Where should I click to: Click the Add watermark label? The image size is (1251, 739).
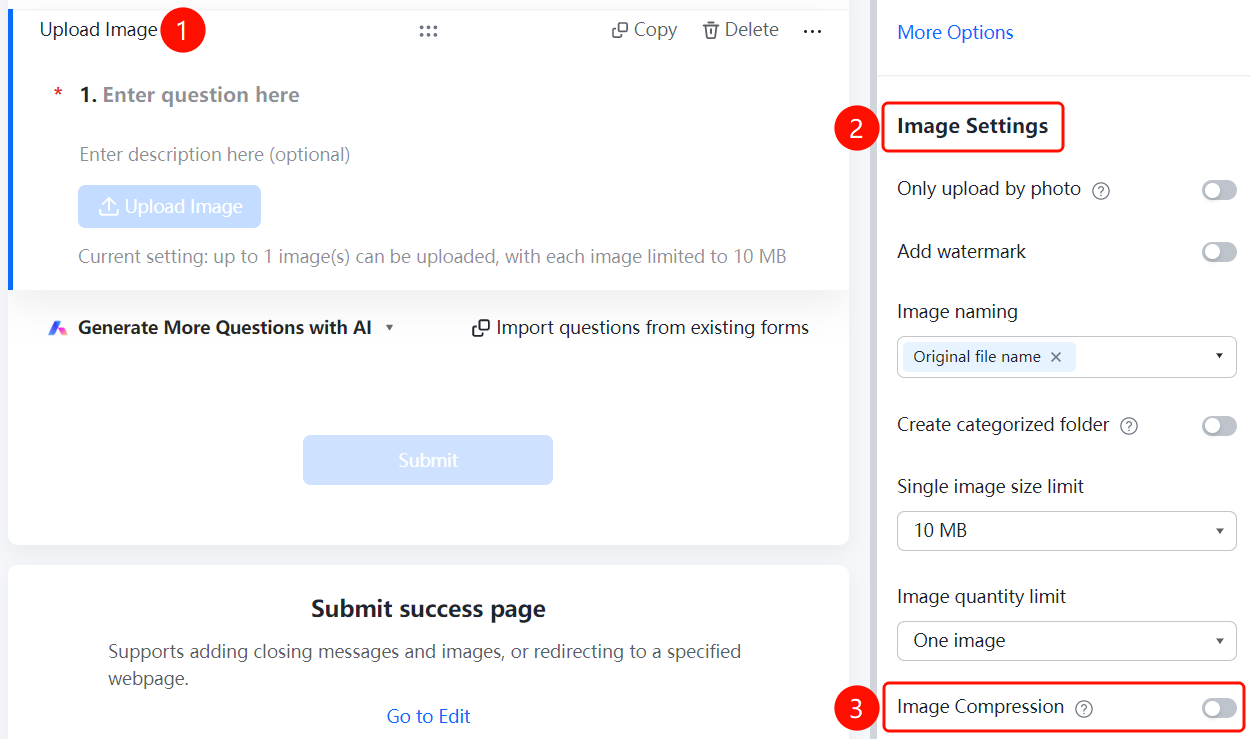(x=961, y=252)
